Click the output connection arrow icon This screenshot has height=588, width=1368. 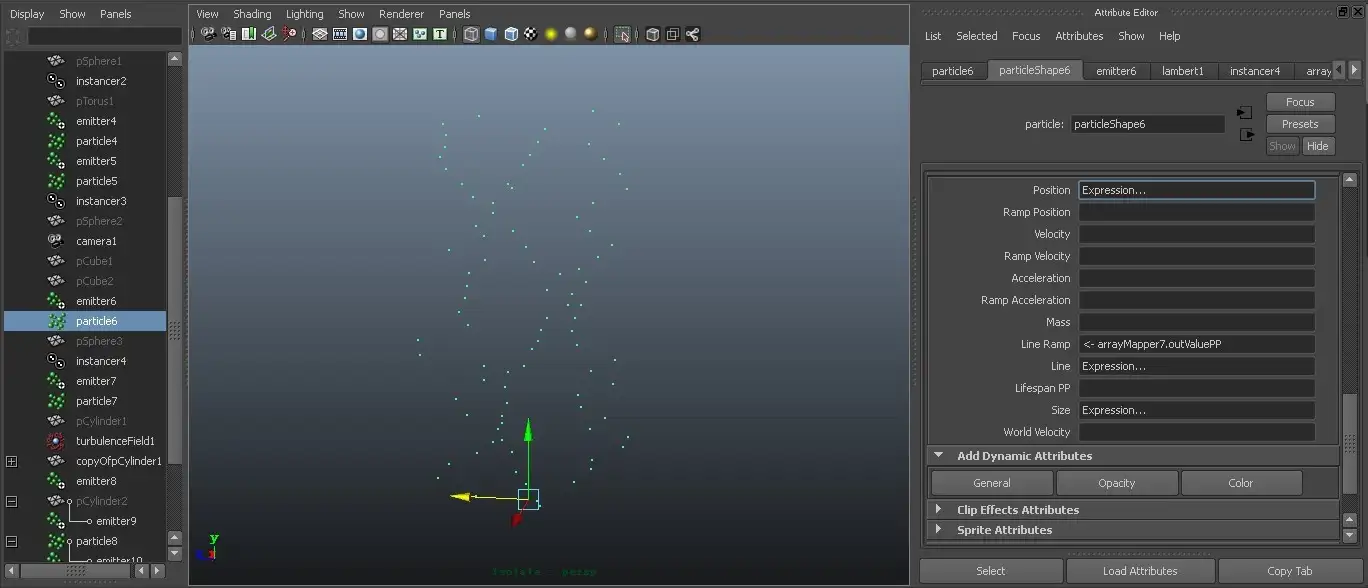[1247, 134]
